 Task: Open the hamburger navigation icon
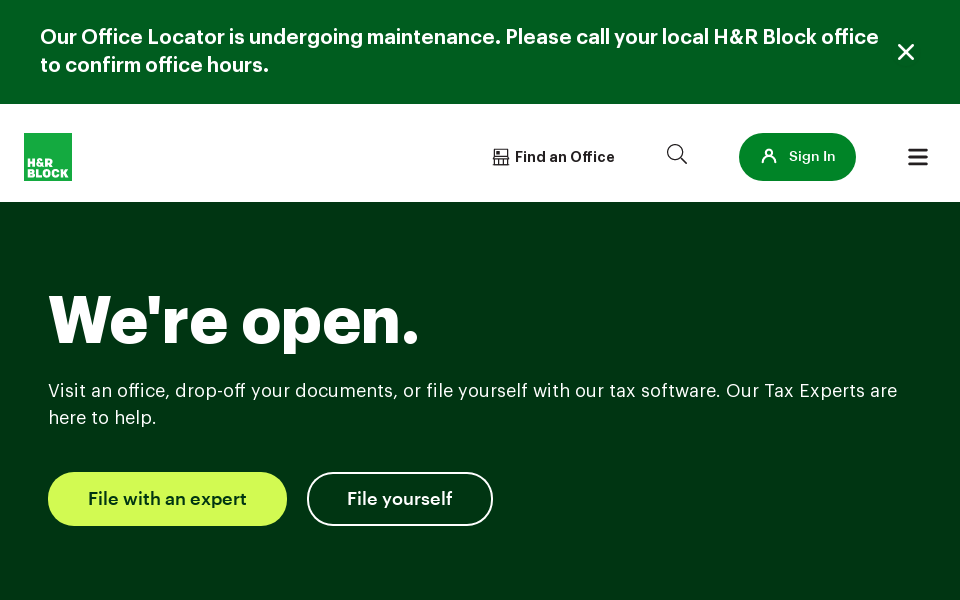pyautogui.click(x=917, y=157)
